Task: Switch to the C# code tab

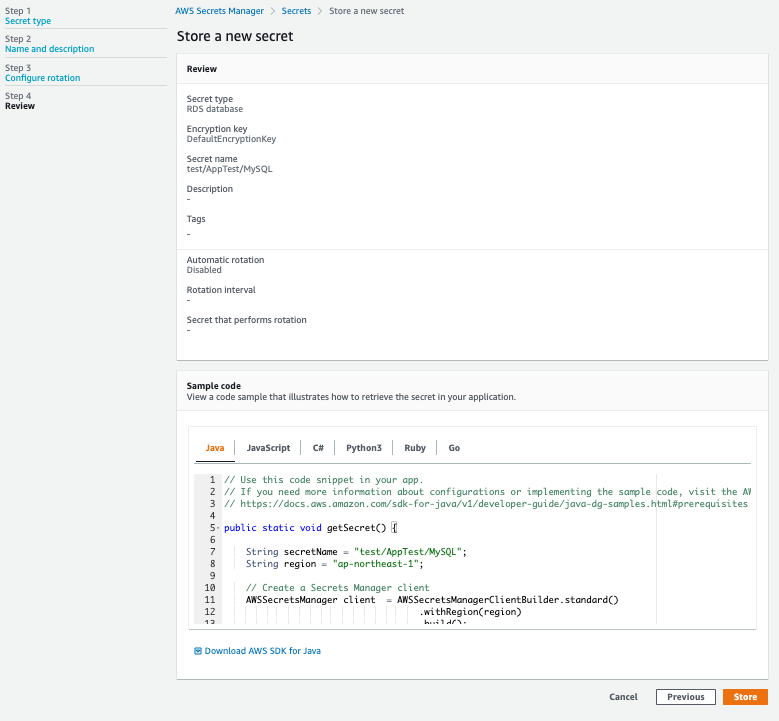Action: pyautogui.click(x=318, y=448)
